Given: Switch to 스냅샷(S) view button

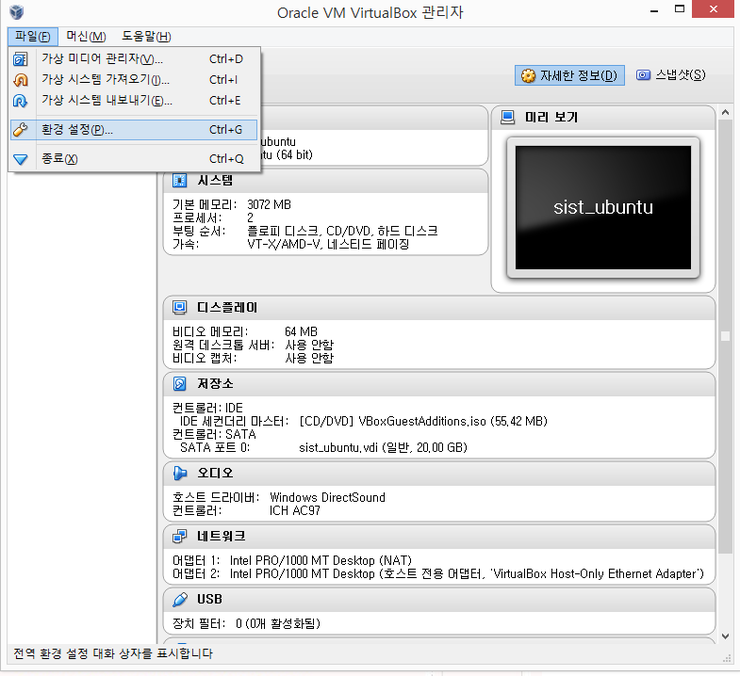Looking at the screenshot, I should tap(671, 75).
